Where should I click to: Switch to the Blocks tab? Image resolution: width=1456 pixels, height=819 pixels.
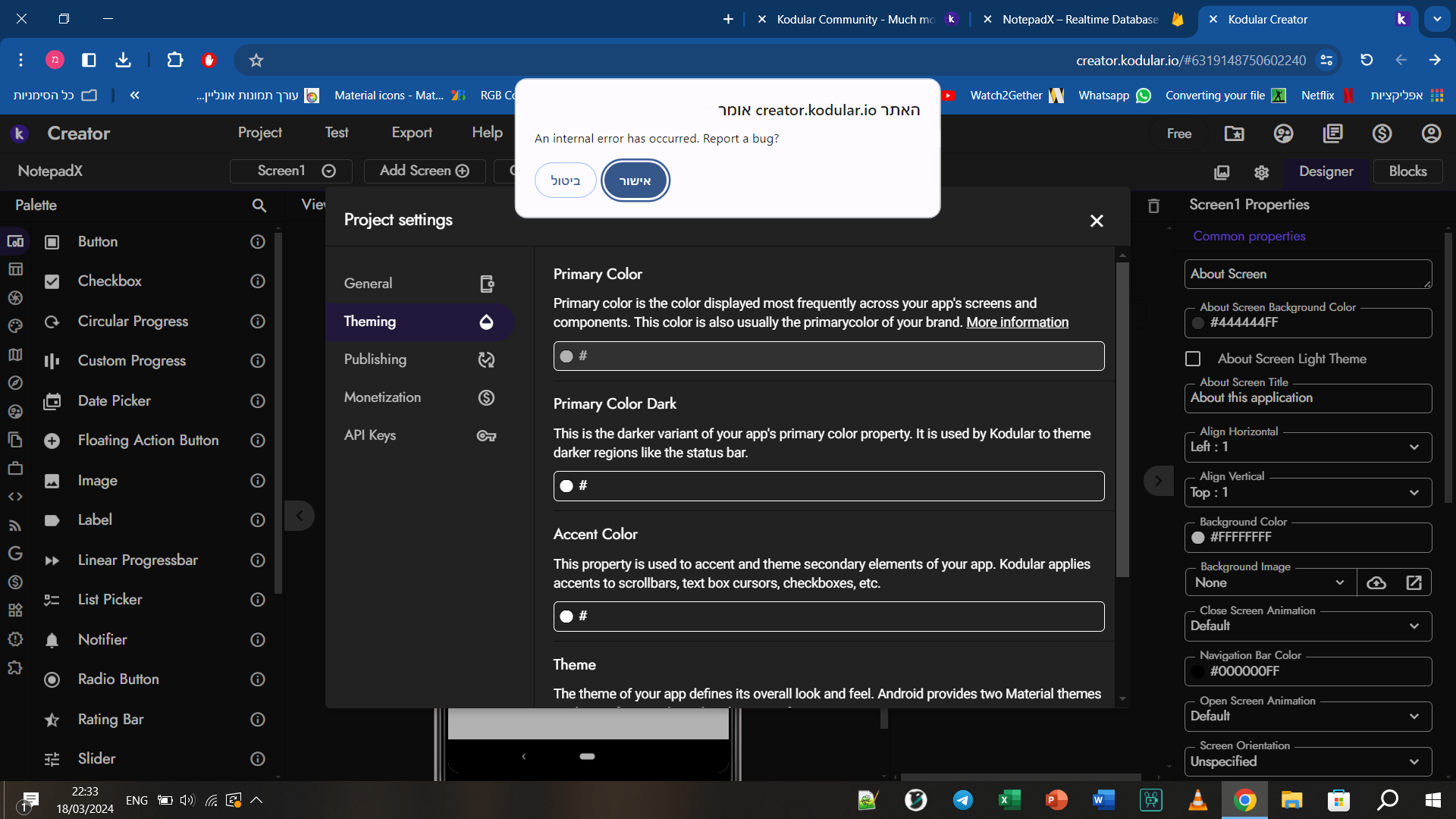click(x=1407, y=171)
